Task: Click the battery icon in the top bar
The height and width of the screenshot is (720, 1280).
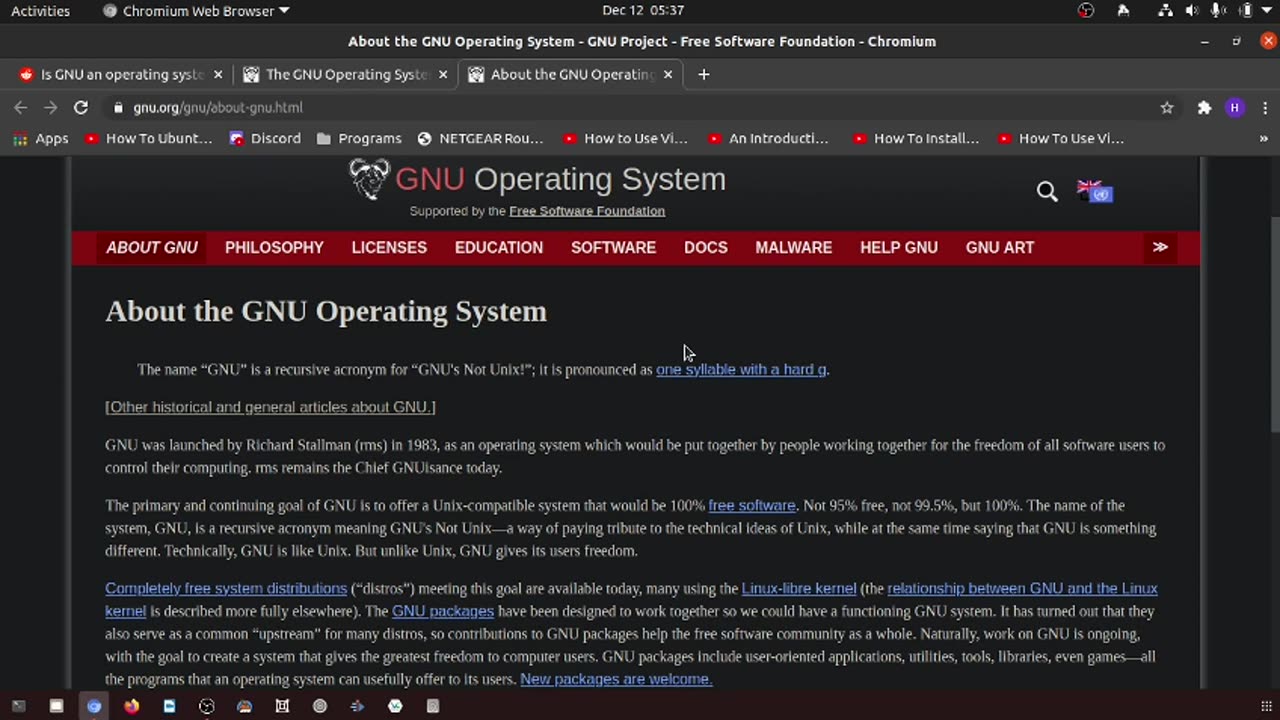Action: click(1245, 11)
